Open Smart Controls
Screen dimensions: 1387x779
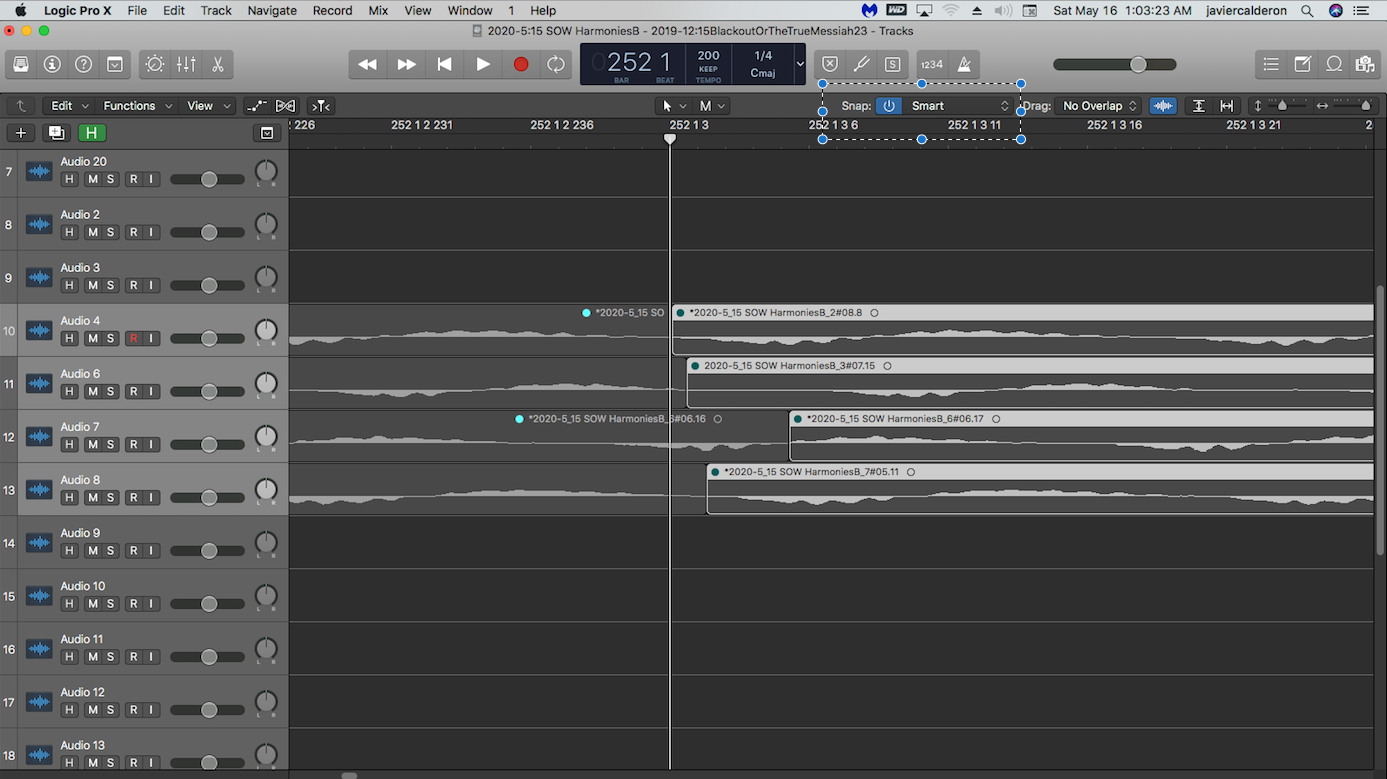pyautogui.click(x=155, y=64)
